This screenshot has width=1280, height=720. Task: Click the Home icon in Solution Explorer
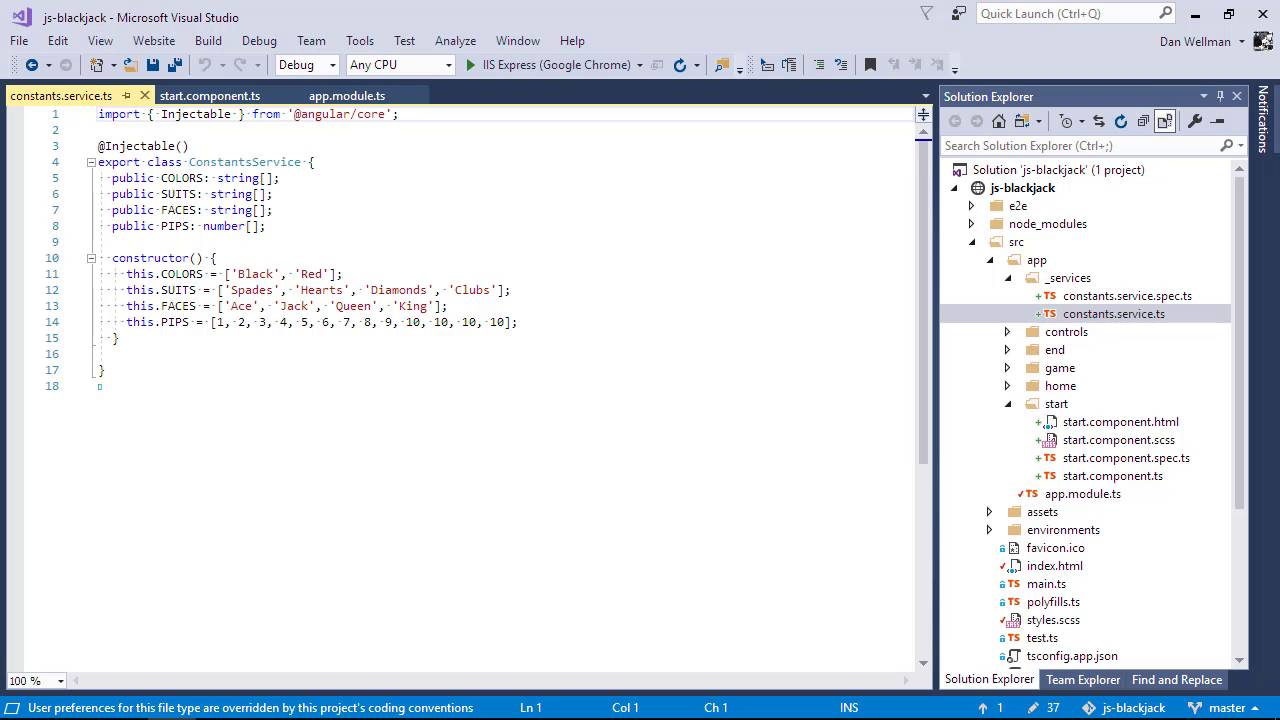point(998,121)
